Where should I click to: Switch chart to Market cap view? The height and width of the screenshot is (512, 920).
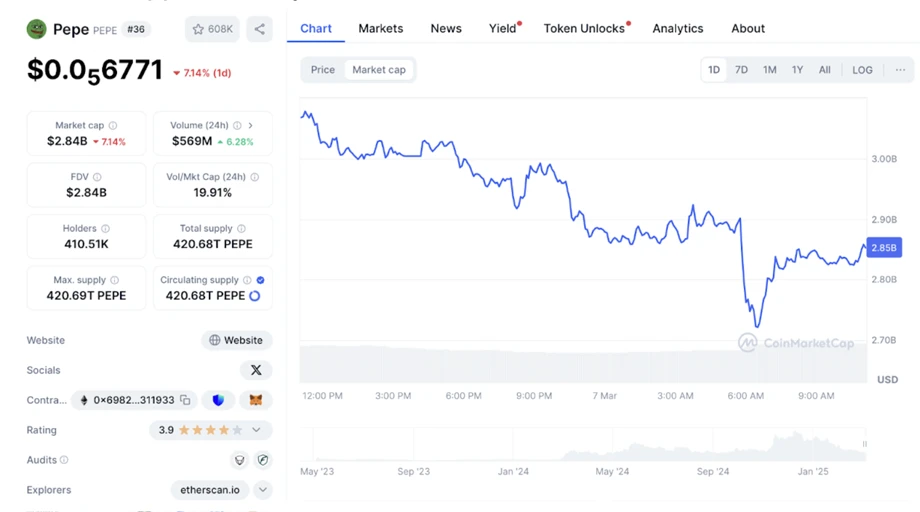click(x=379, y=70)
